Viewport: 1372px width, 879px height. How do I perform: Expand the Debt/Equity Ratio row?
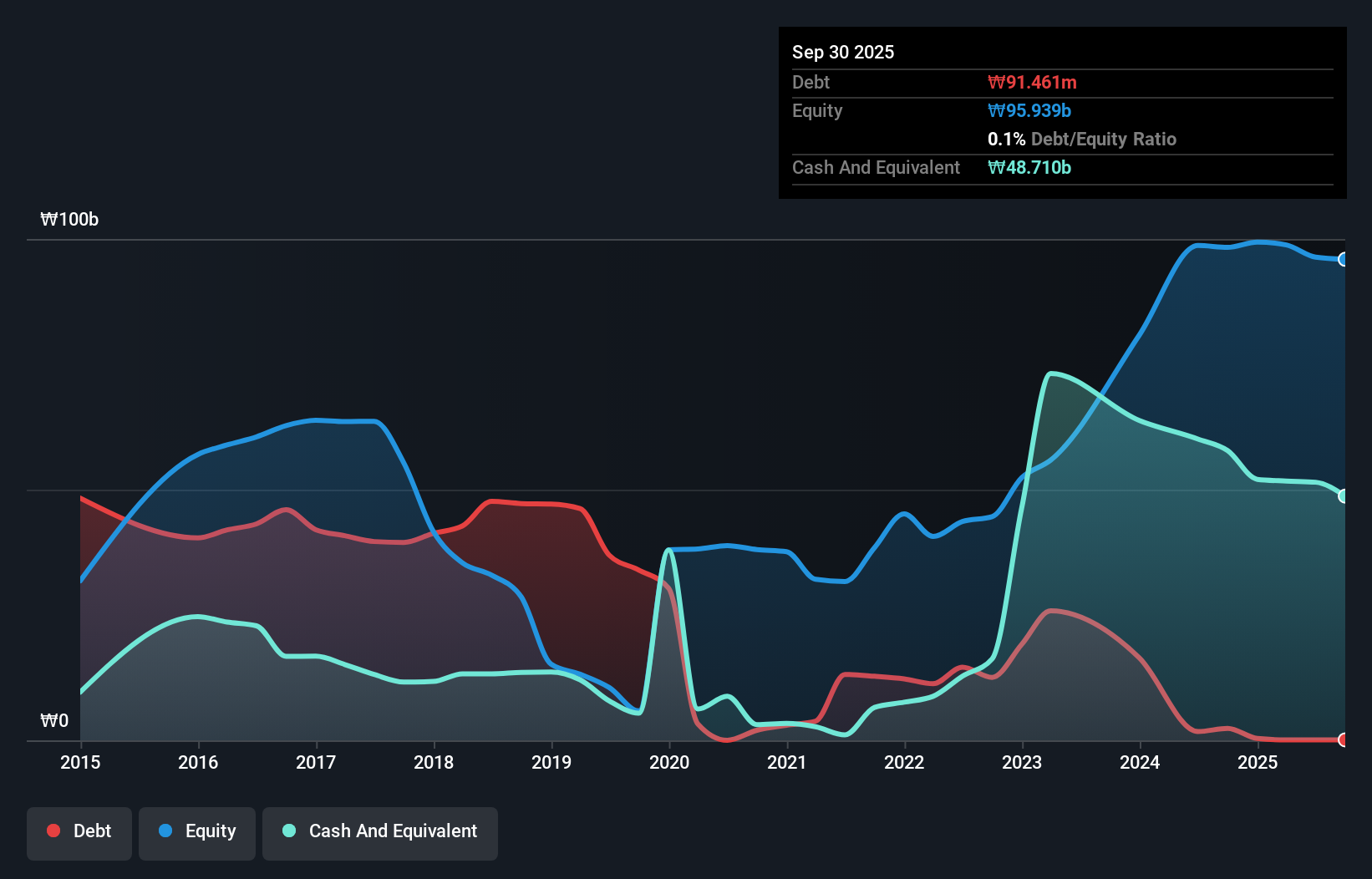coord(1082,139)
